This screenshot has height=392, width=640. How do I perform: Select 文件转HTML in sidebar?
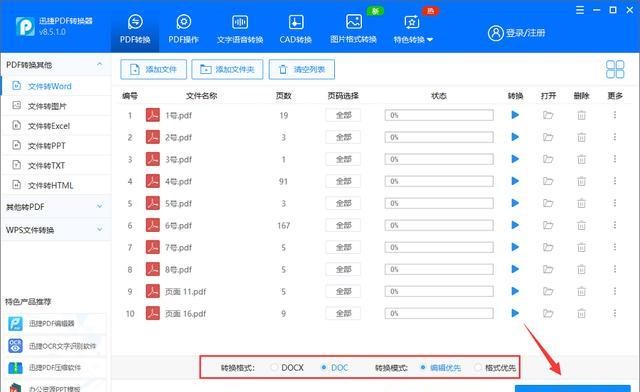56,185
